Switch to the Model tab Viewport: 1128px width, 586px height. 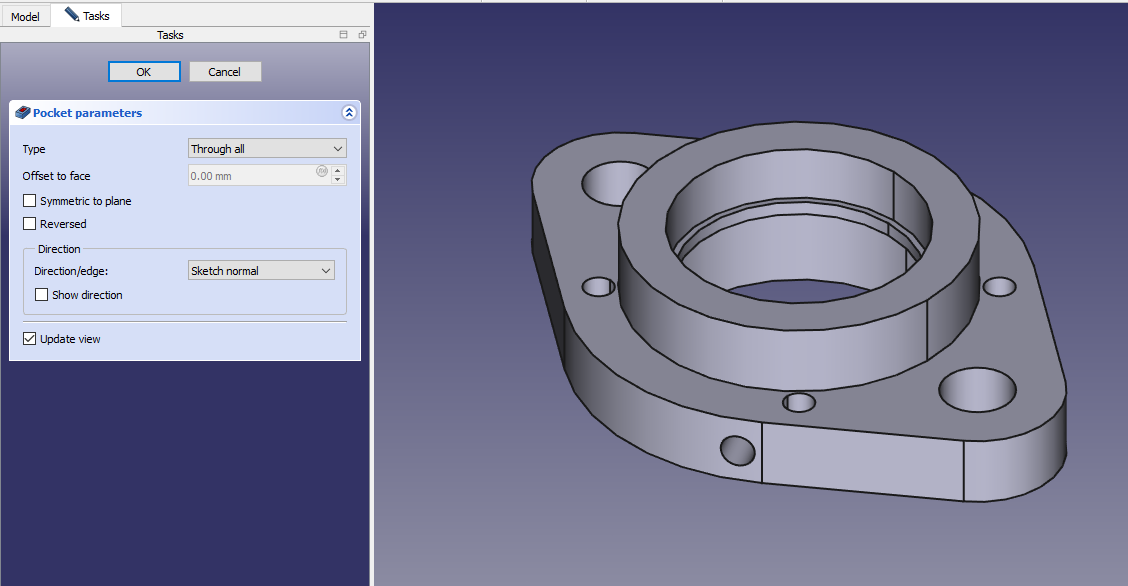coord(25,17)
